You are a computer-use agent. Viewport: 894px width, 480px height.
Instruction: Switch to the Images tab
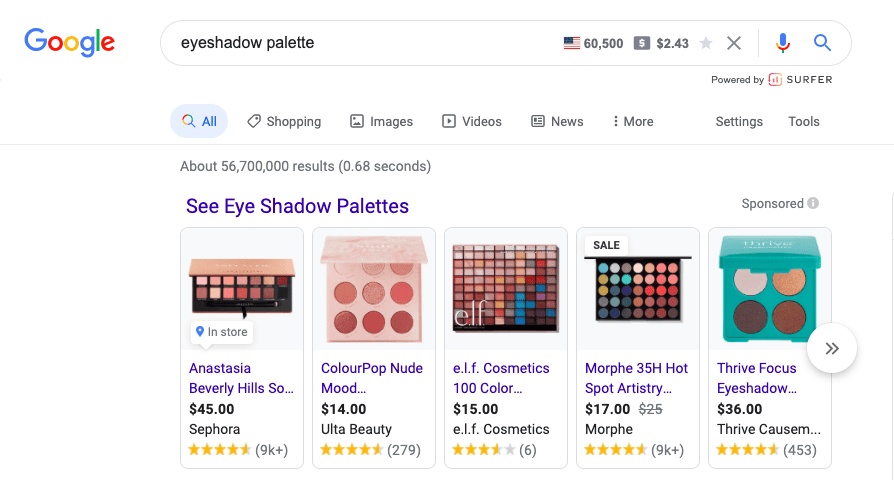[x=381, y=121]
